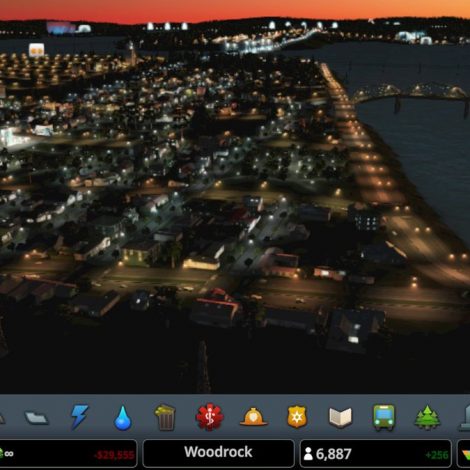
Task: Open the Education book menu
Action: click(340, 417)
